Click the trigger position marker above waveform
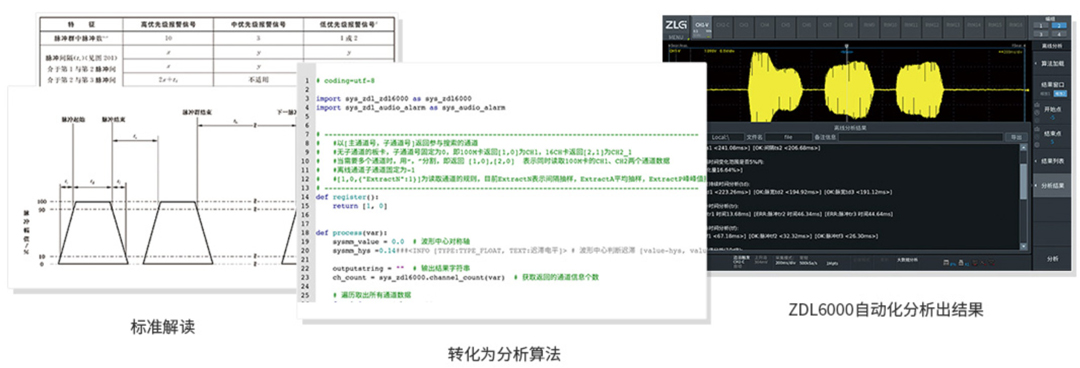 (847, 46)
